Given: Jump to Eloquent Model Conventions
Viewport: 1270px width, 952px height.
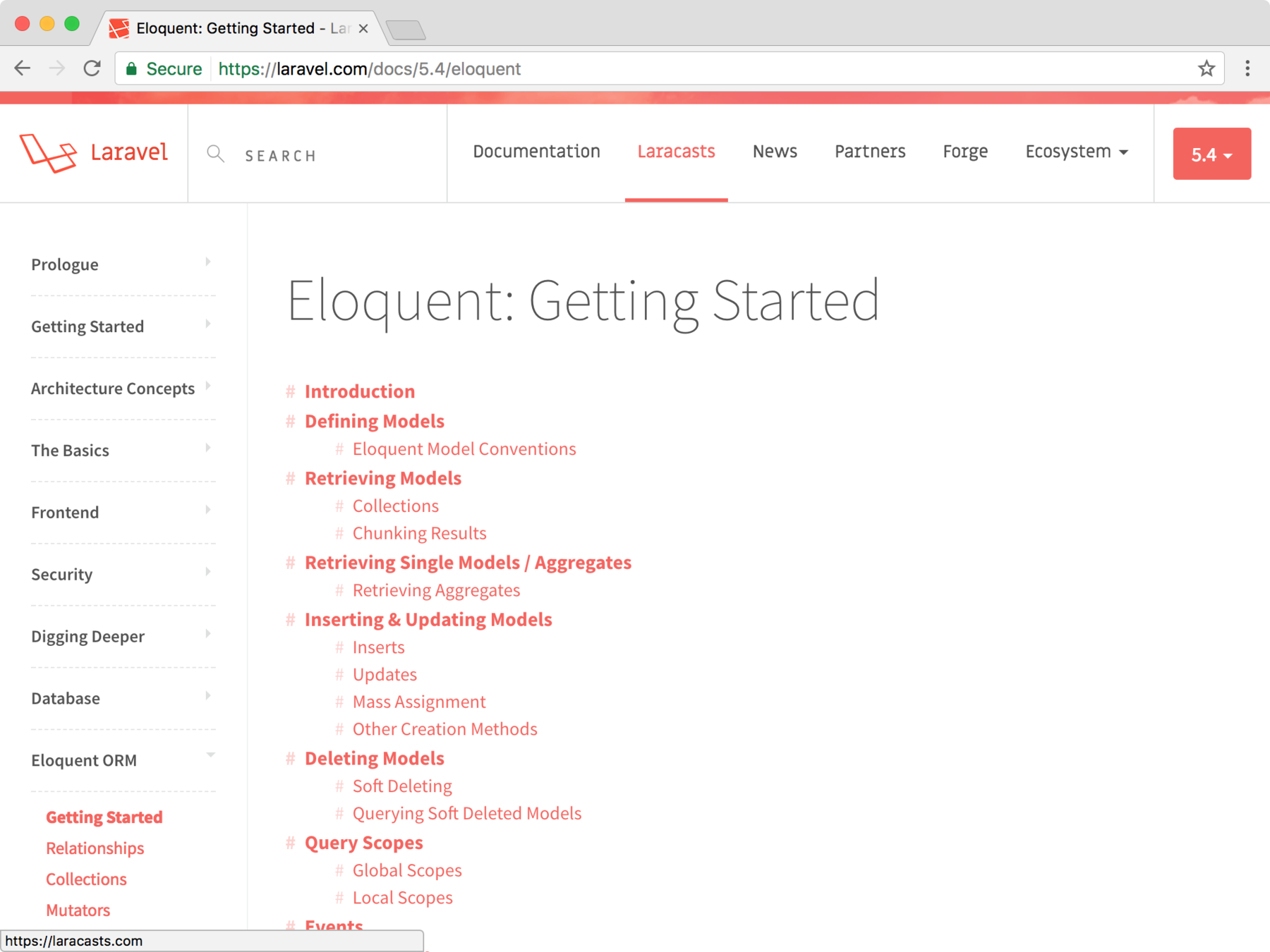Looking at the screenshot, I should 464,449.
